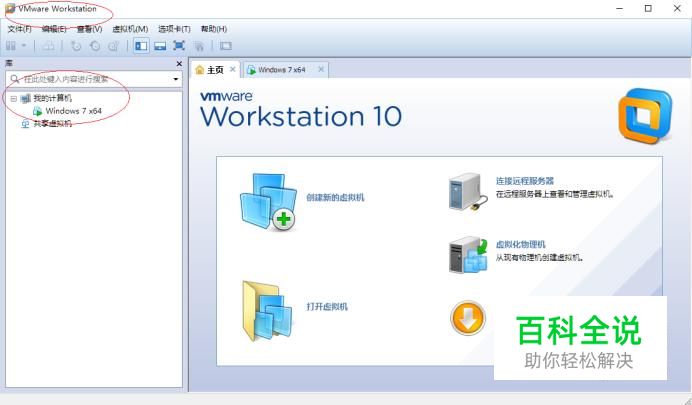Click the 打开虚拟机 link
Image resolution: width=692 pixels, height=405 pixels.
coord(327,307)
